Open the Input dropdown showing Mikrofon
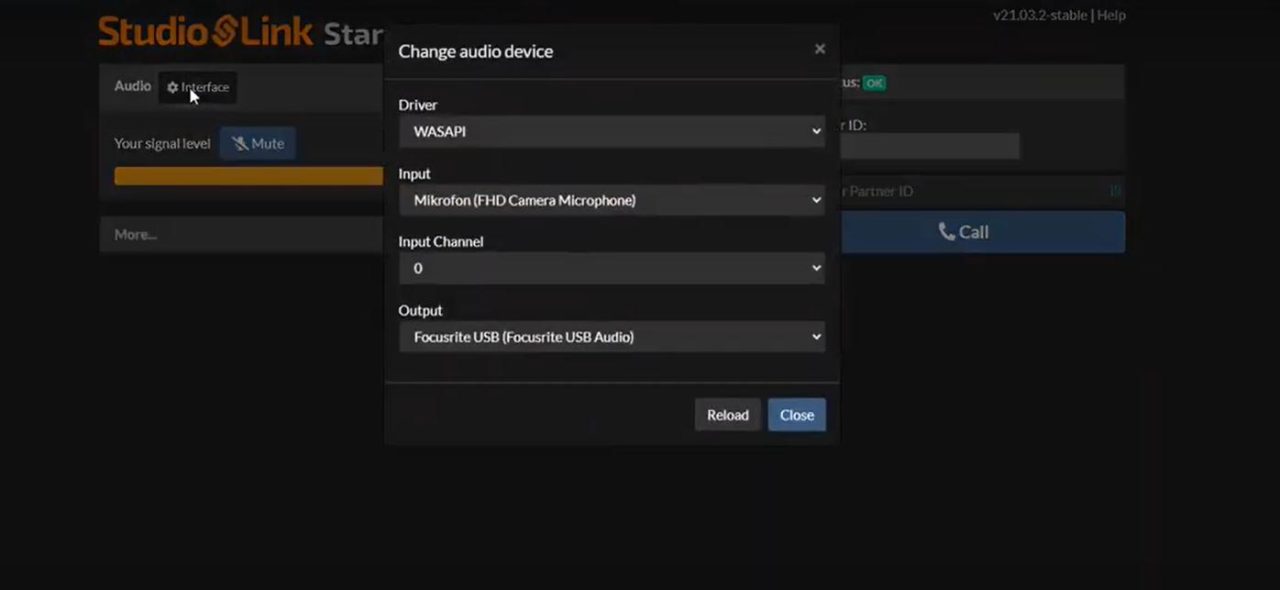Screen dimensions: 1280x590 tap(612, 200)
